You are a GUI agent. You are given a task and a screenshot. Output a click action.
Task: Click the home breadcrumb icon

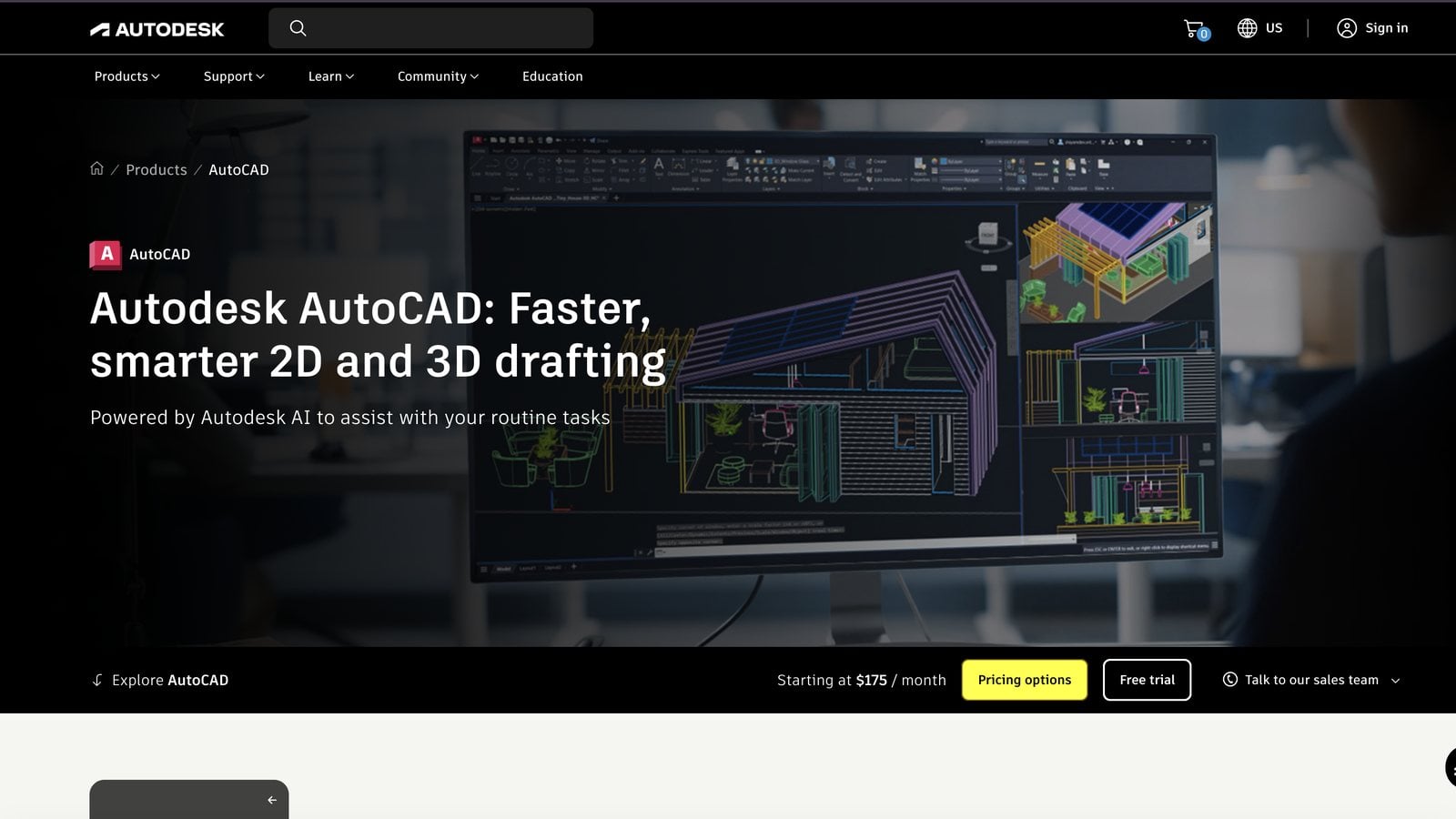[97, 168]
